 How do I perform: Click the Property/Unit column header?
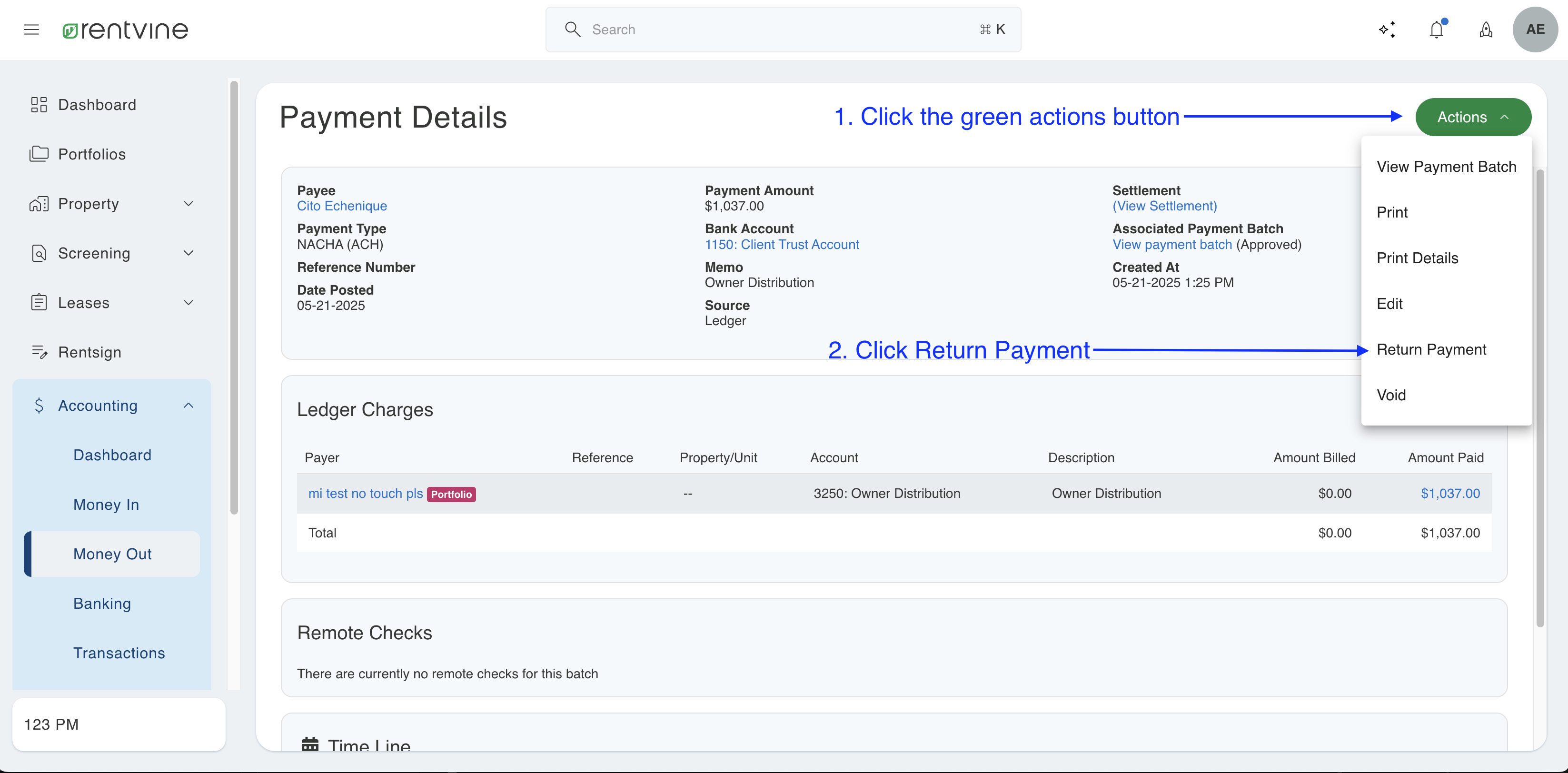(x=718, y=458)
